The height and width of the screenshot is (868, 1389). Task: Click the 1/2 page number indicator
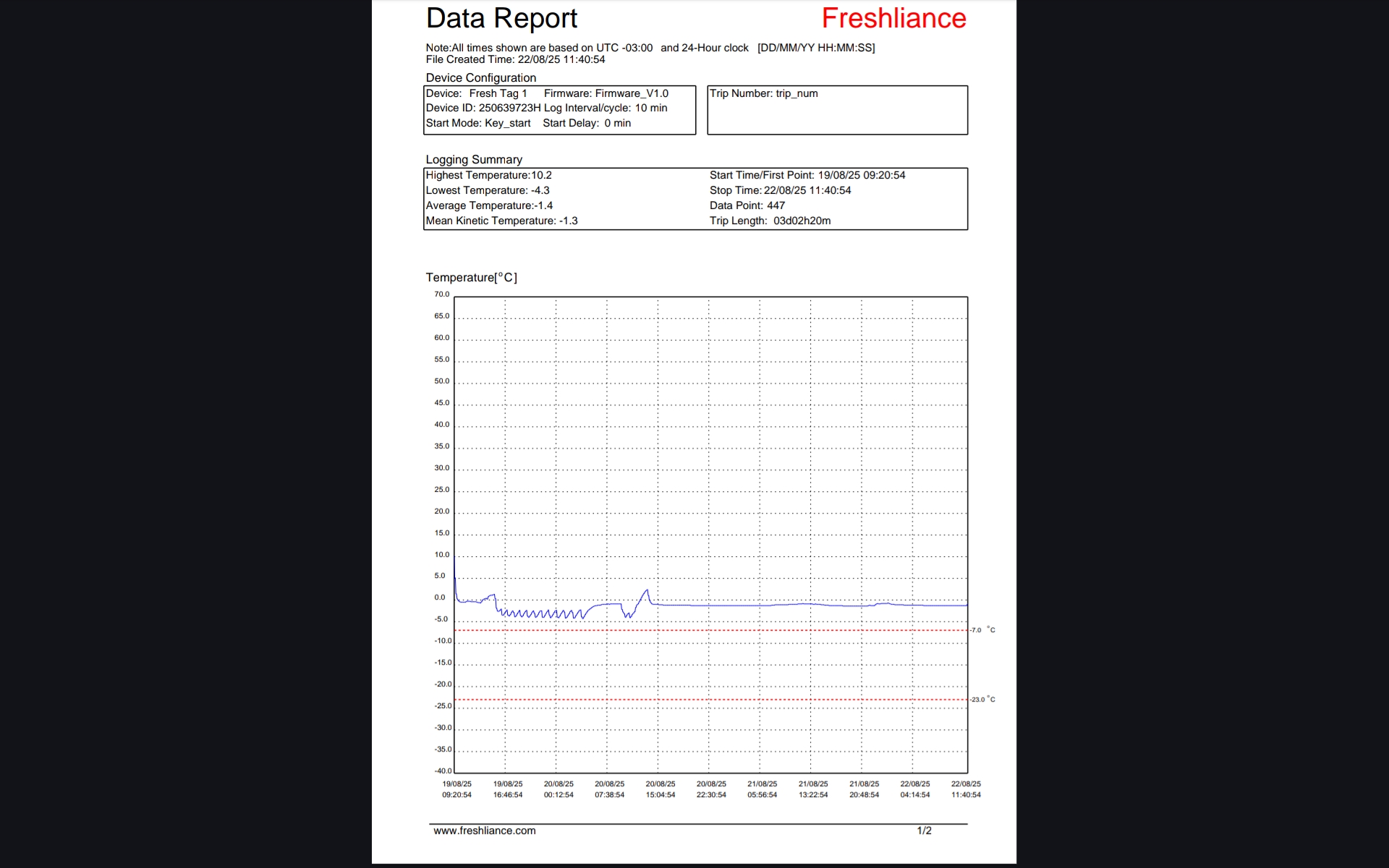pyautogui.click(x=924, y=830)
